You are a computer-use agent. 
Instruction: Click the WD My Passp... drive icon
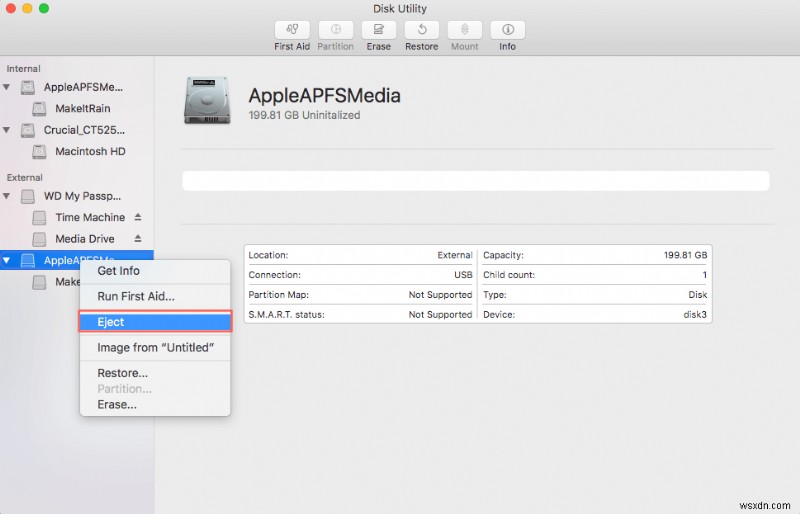click(x=28, y=197)
